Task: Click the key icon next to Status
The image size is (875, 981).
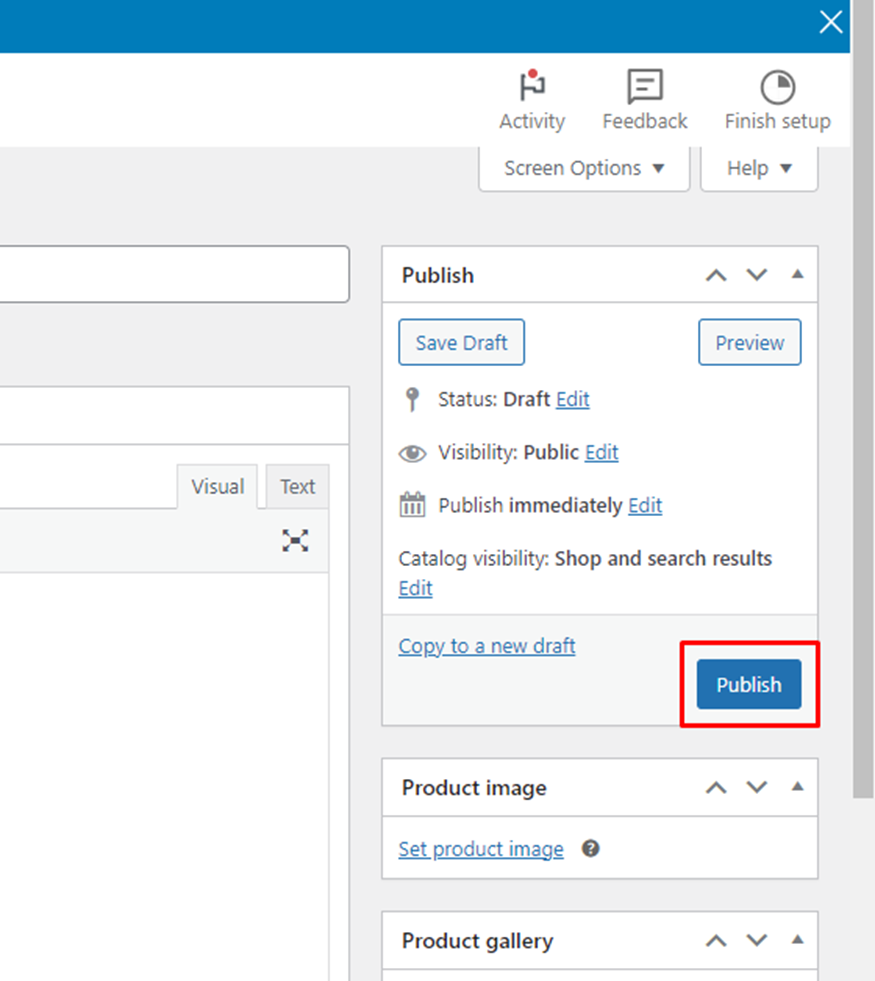Action: point(412,398)
